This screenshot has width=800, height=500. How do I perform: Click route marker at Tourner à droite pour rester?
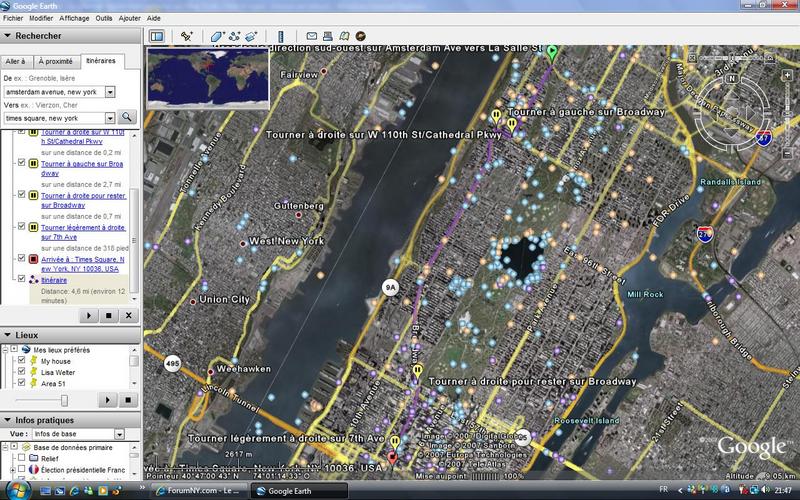[x=417, y=371]
